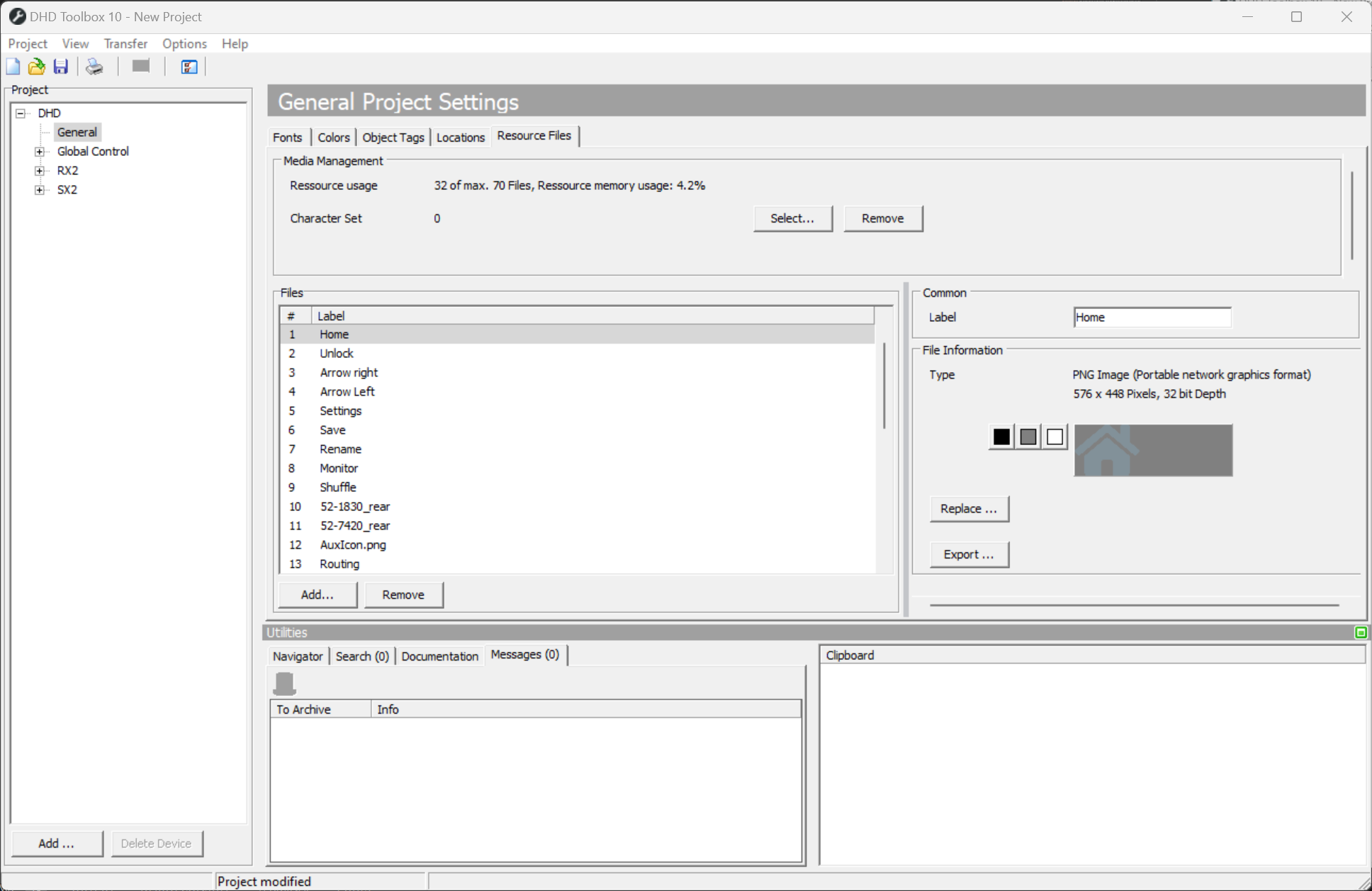
Task: Create a new project via toolbar icon
Action: click(13, 66)
